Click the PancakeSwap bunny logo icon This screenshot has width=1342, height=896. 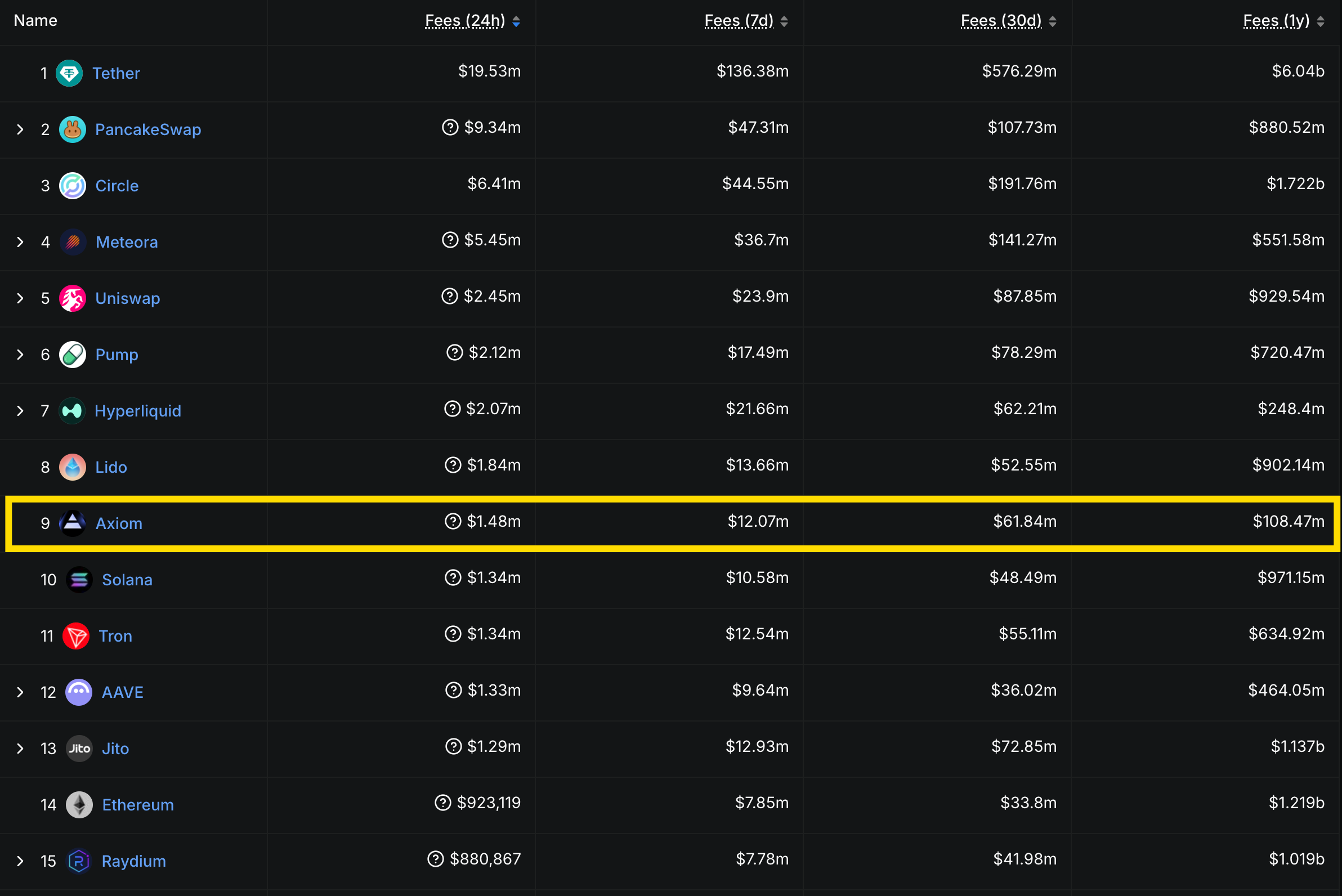click(x=73, y=129)
